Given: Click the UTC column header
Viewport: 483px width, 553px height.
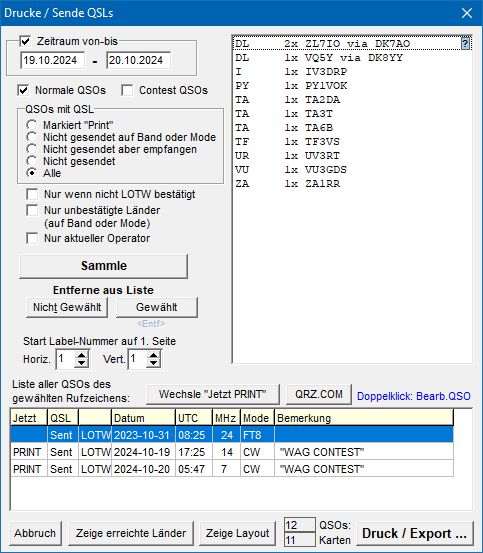Looking at the screenshot, I should [x=194, y=418].
